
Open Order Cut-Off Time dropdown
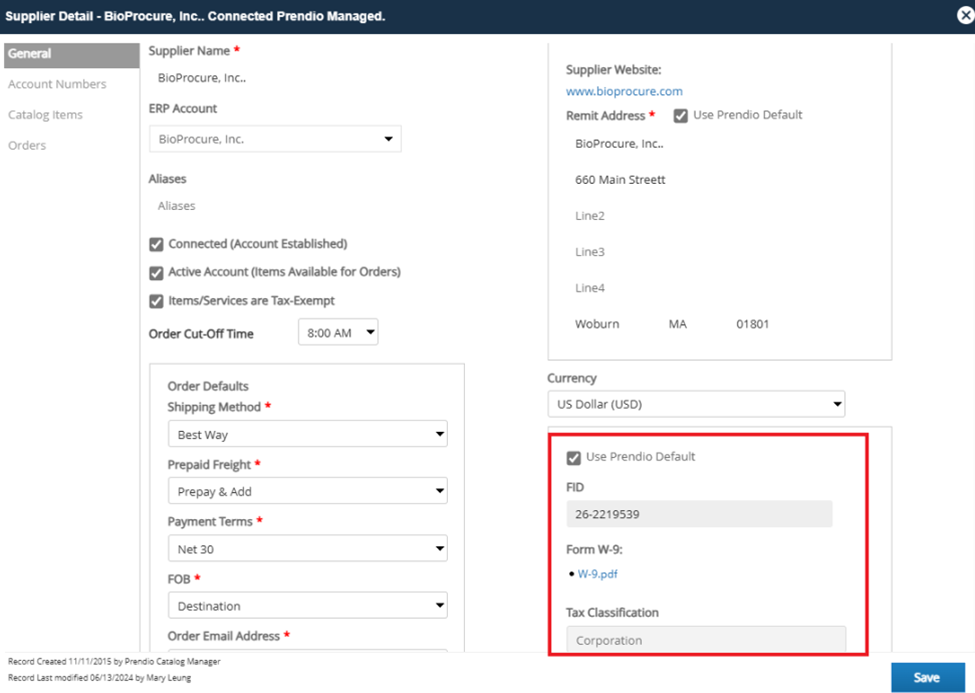point(338,333)
